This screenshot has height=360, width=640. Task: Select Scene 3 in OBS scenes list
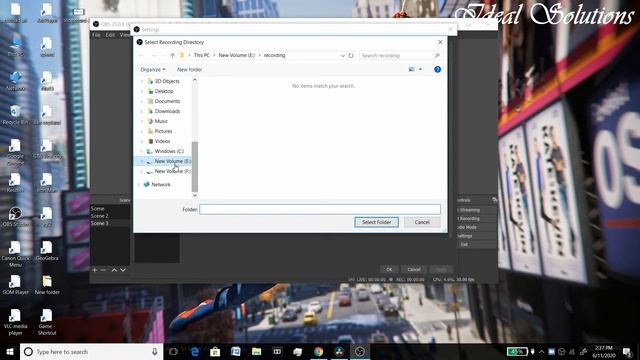tap(100, 223)
